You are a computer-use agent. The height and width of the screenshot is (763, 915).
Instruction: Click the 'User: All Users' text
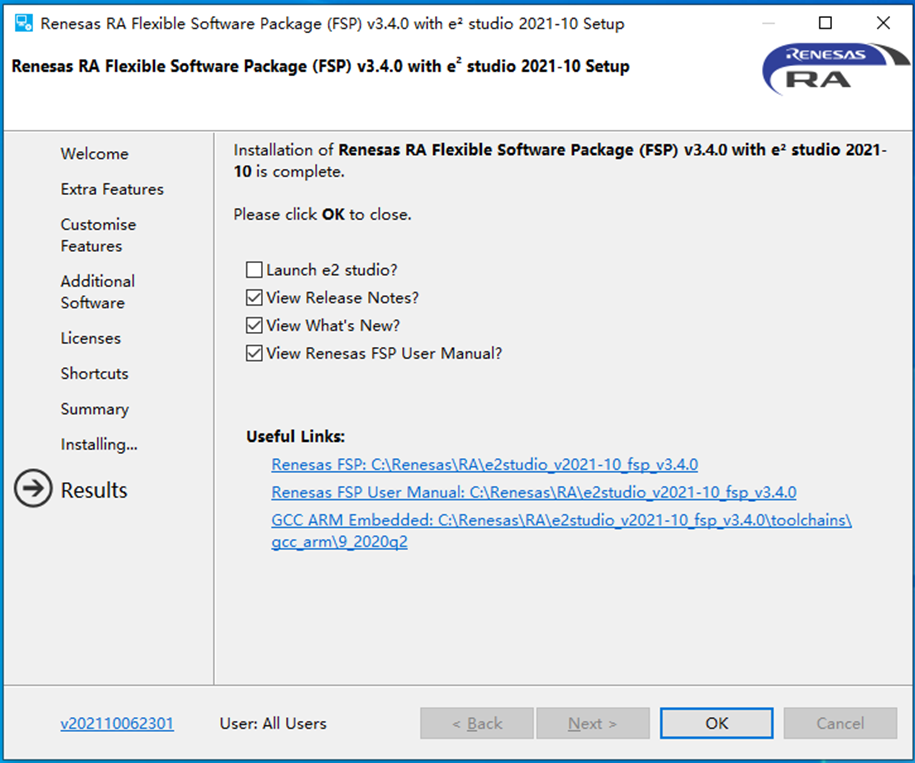(x=273, y=723)
